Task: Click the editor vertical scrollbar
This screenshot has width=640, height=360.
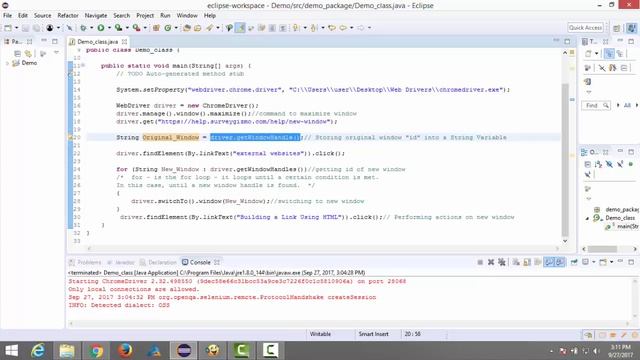Action: click(565, 159)
